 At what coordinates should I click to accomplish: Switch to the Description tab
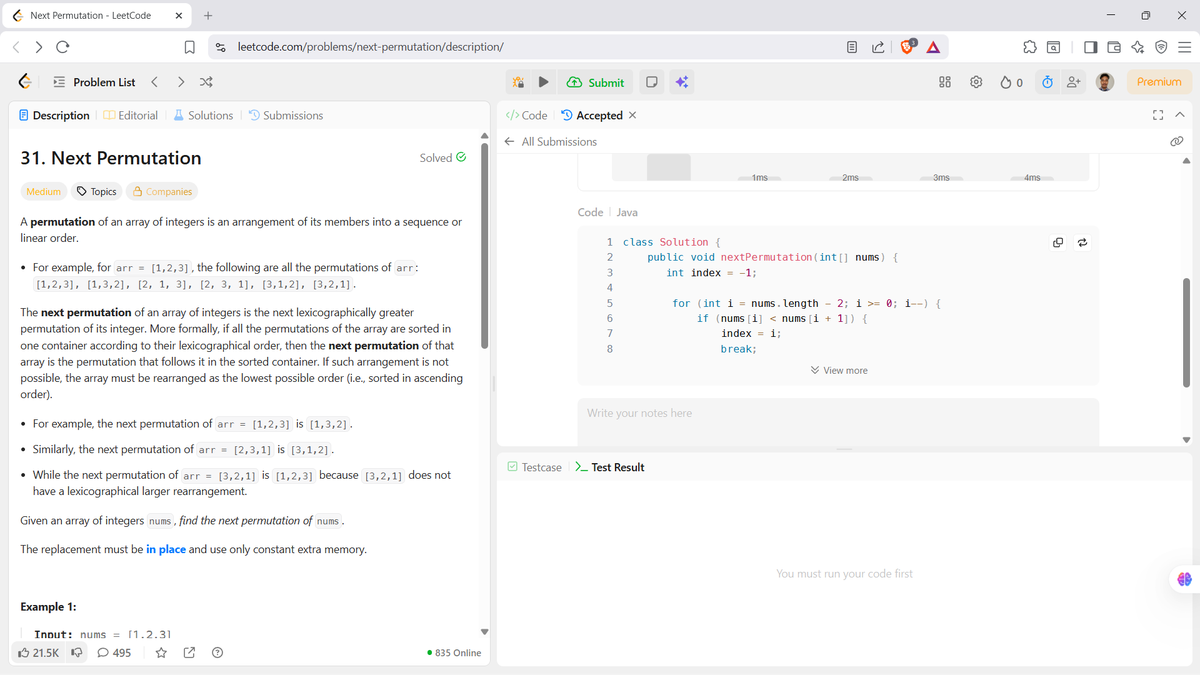[54, 116]
